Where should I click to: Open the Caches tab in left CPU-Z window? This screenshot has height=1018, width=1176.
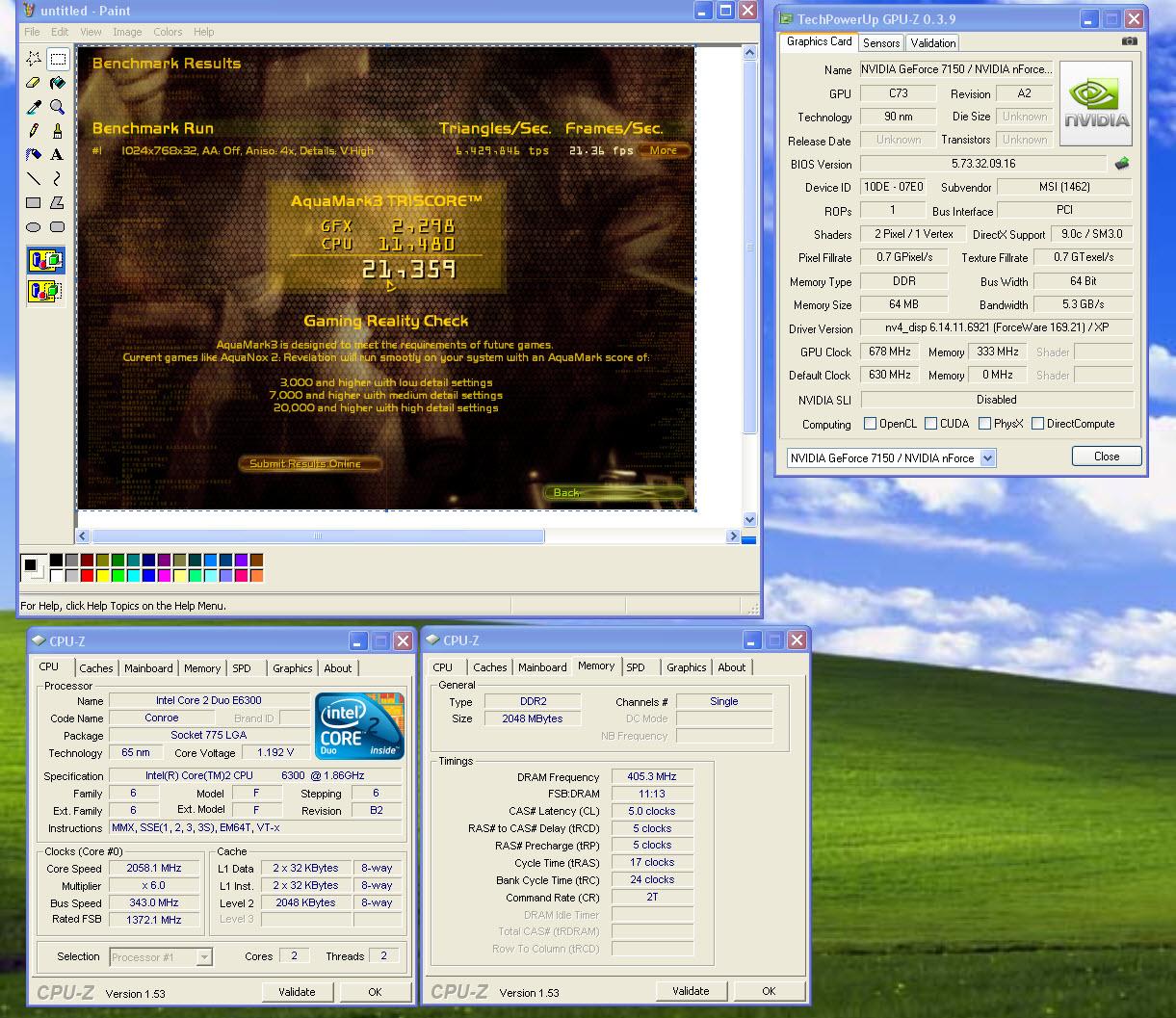pyautogui.click(x=96, y=668)
